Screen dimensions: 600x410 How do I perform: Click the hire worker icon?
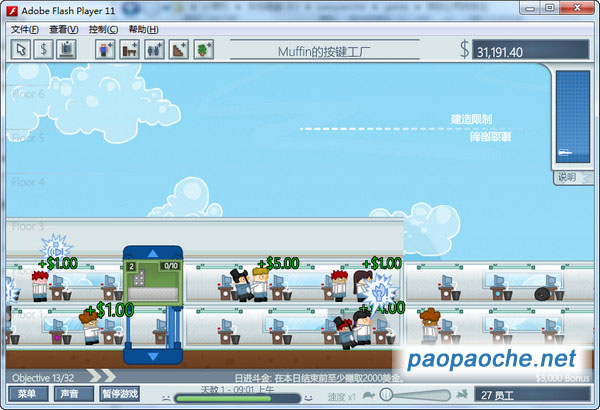(105, 49)
